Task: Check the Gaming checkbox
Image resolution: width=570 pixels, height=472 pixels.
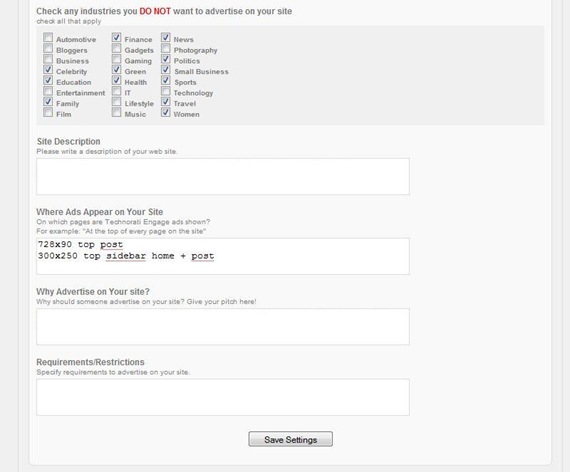Action: tap(116, 59)
